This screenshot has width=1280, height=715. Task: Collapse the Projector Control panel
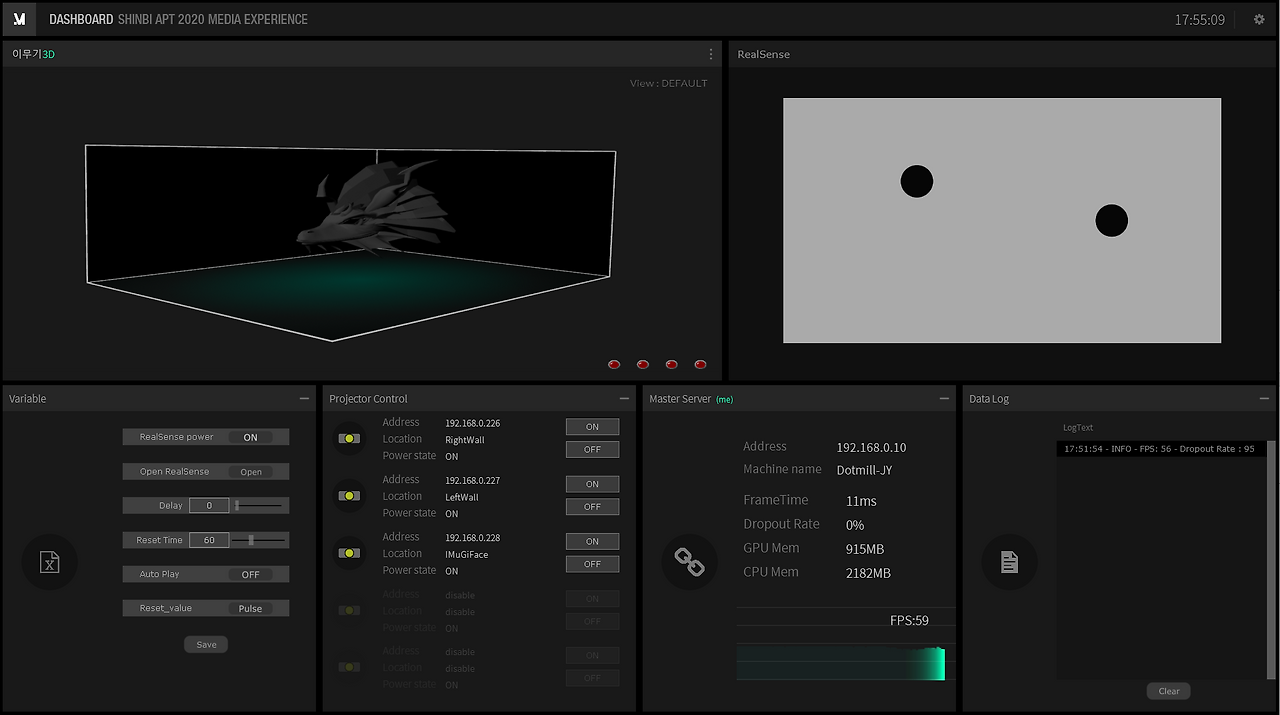(x=623, y=398)
